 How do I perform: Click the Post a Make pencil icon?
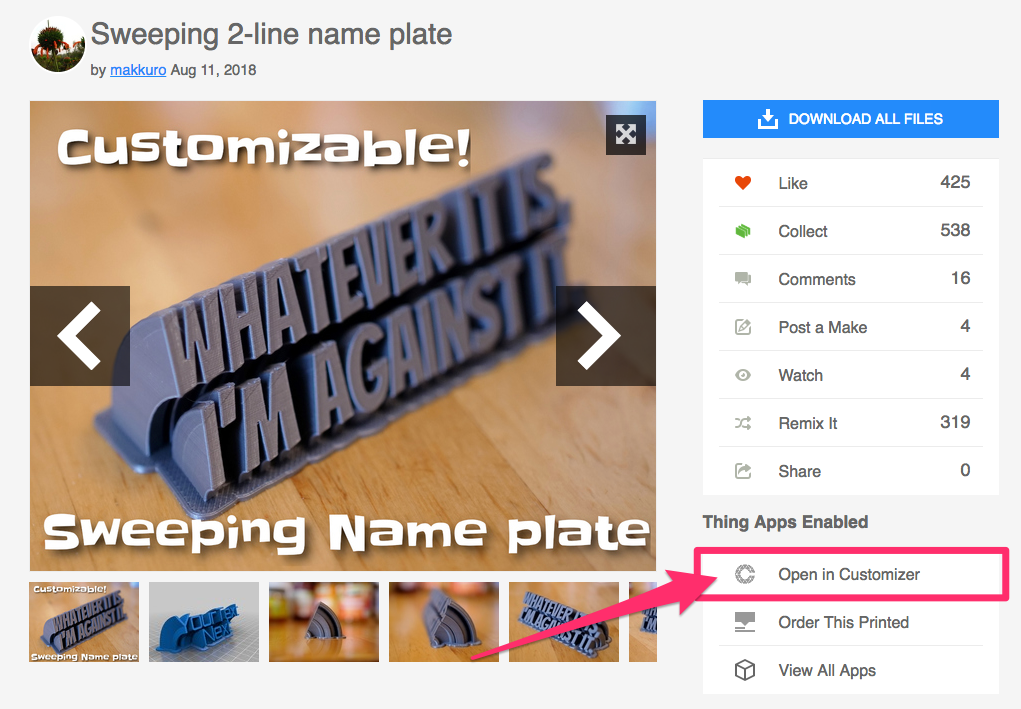(743, 327)
